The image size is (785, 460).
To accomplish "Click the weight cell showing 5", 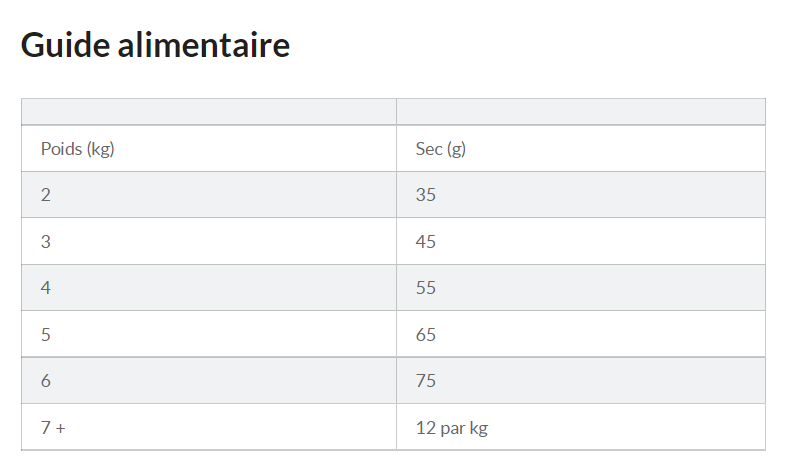I will click(46, 335).
